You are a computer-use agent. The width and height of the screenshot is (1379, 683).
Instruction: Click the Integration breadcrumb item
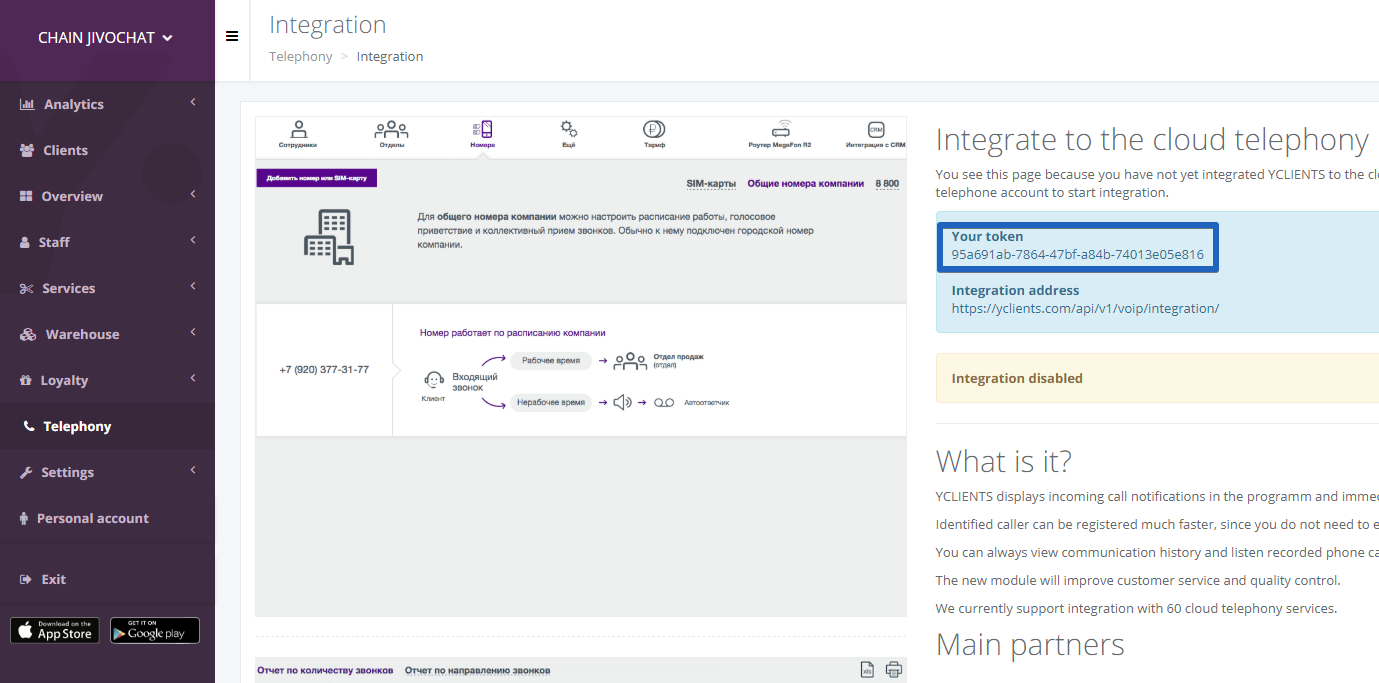390,56
